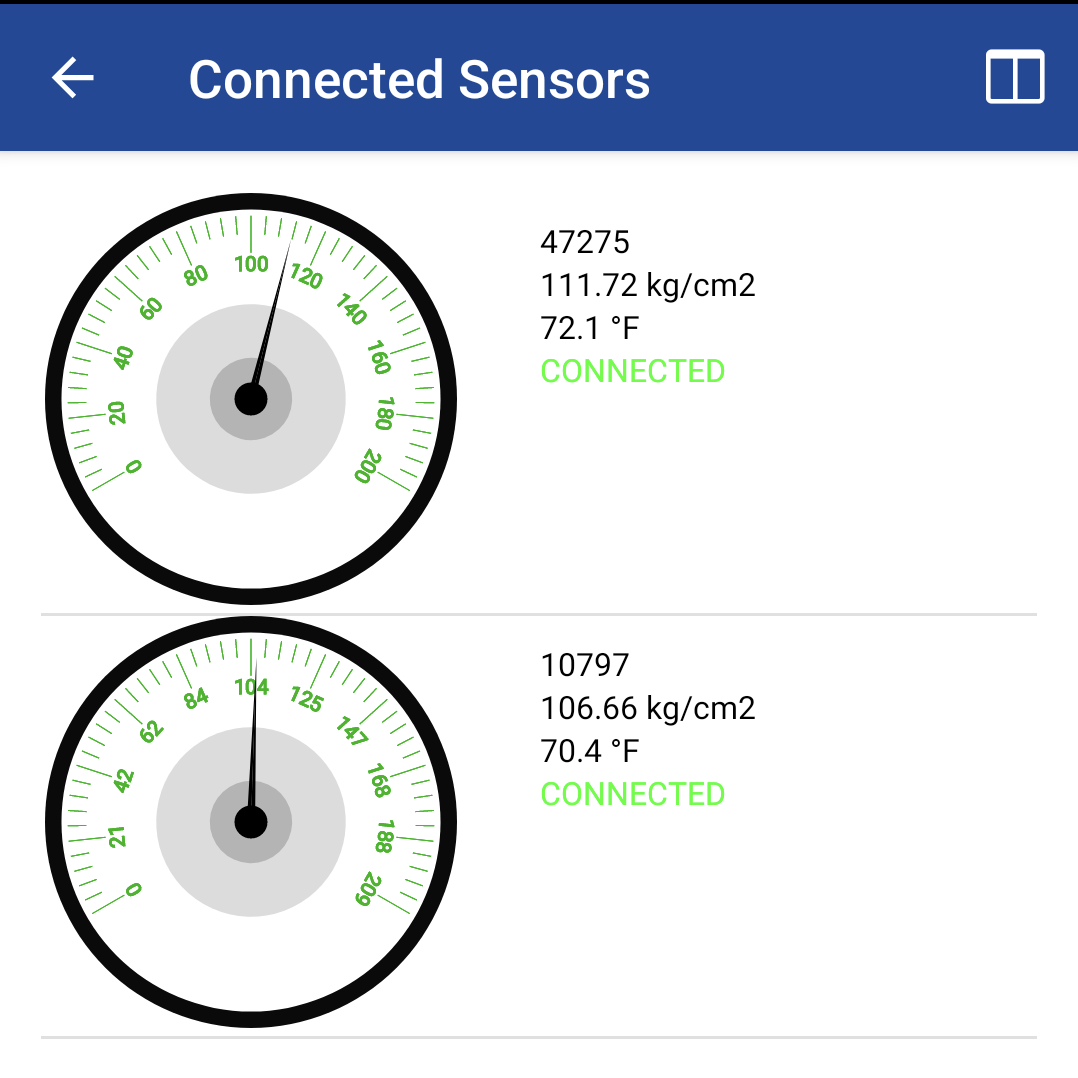Tap the center hub of the second gauge
The width and height of the screenshot is (1078, 1078).
pyautogui.click(x=251, y=822)
